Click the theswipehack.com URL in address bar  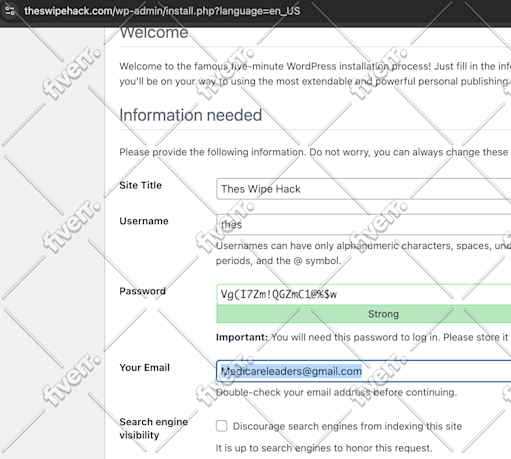pyautogui.click(x=162, y=11)
